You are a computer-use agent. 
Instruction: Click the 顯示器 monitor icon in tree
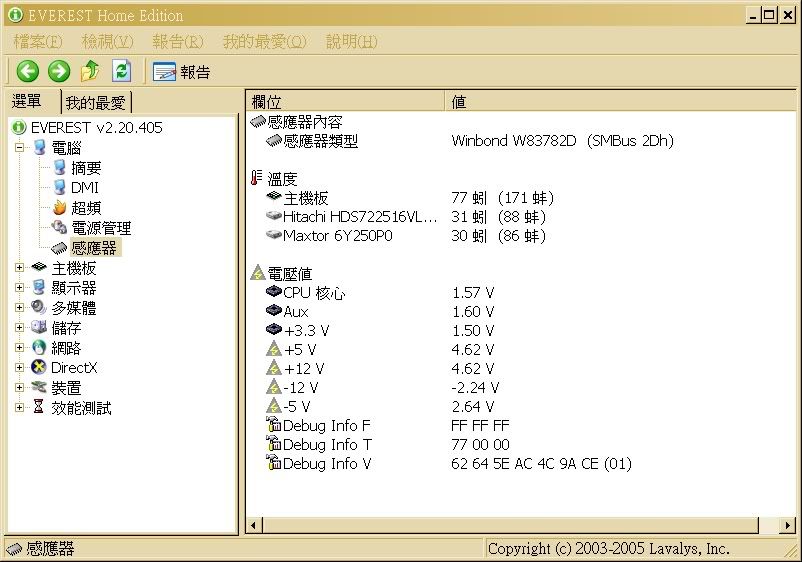[x=39, y=287]
